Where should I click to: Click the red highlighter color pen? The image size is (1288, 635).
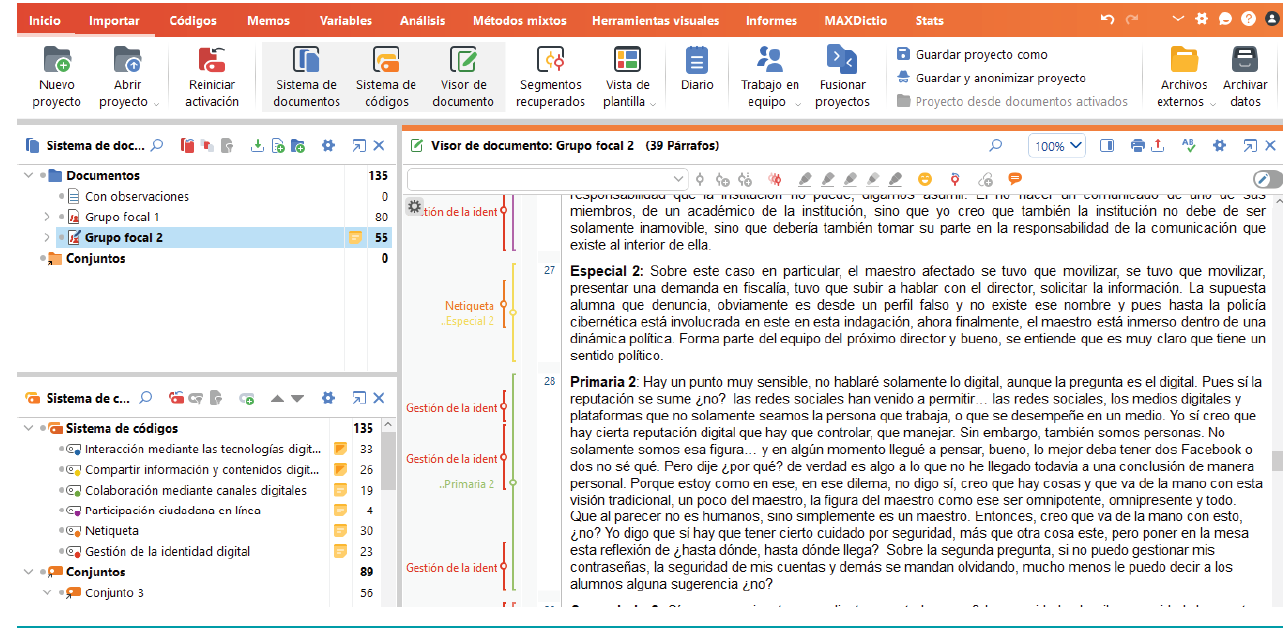pyautogui.click(x=805, y=179)
